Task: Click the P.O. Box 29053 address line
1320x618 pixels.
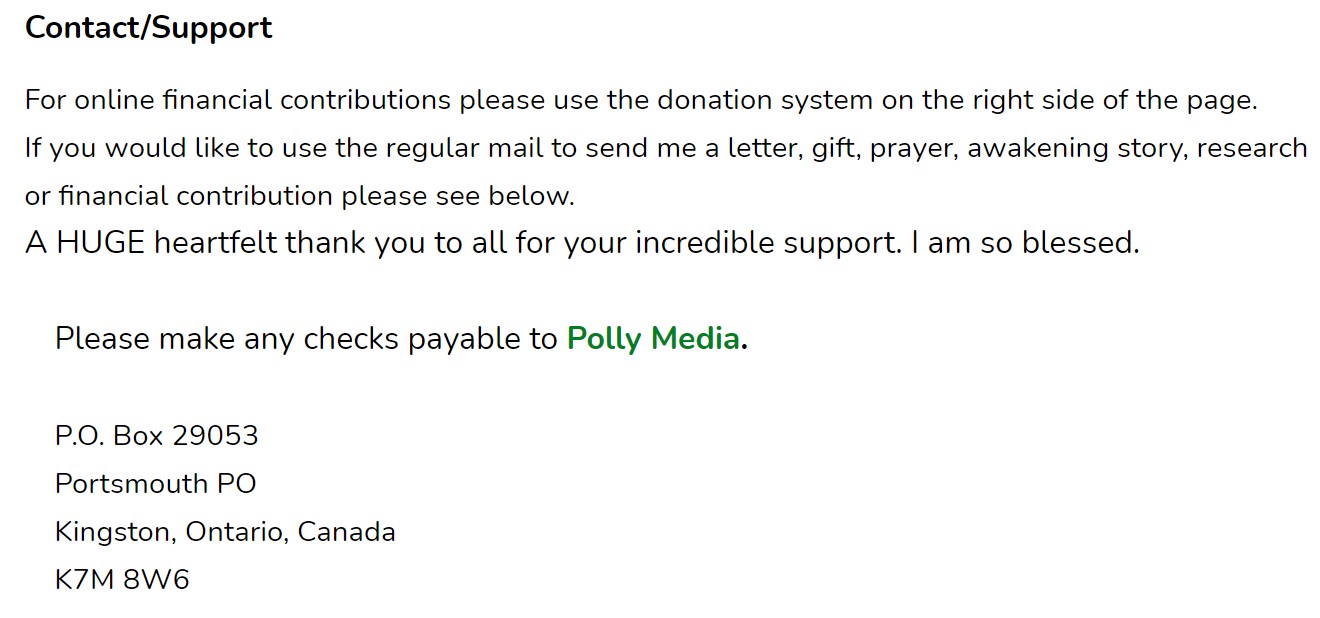Action: click(x=156, y=436)
